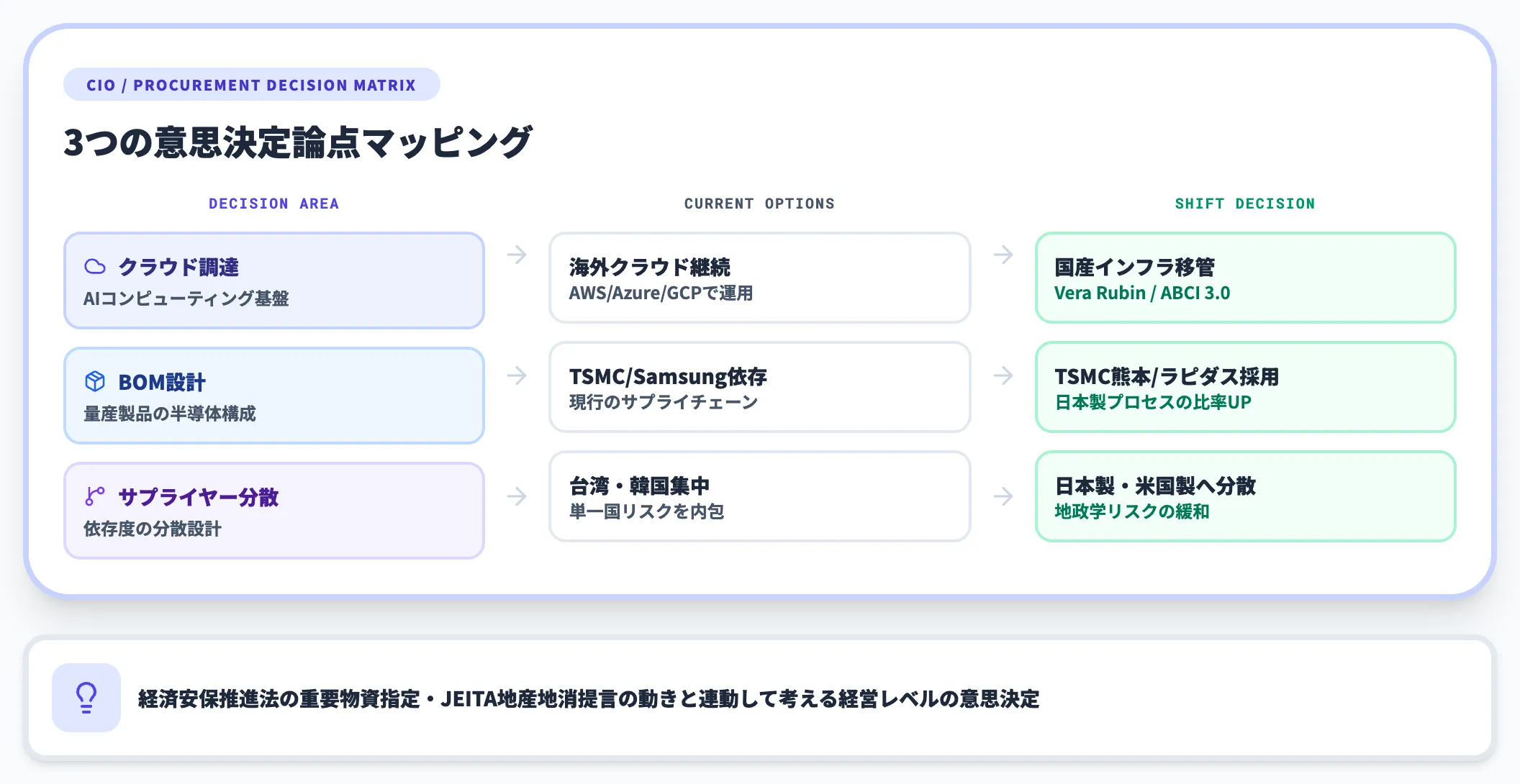Click the SHIFT DECISION column header
The image size is (1520, 784).
click(x=1245, y=204)
